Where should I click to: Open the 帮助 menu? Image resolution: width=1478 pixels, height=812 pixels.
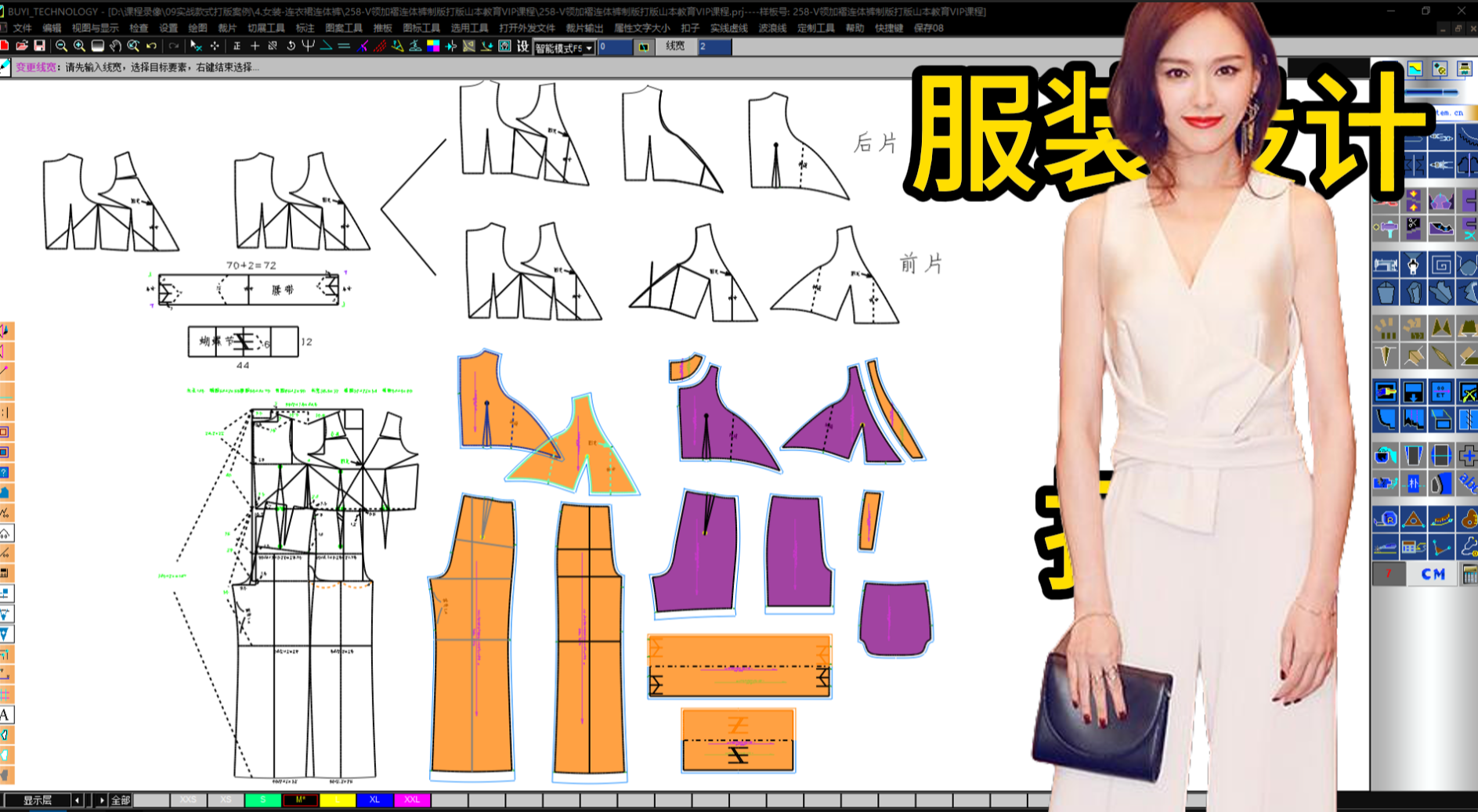(x=855, y=28)
